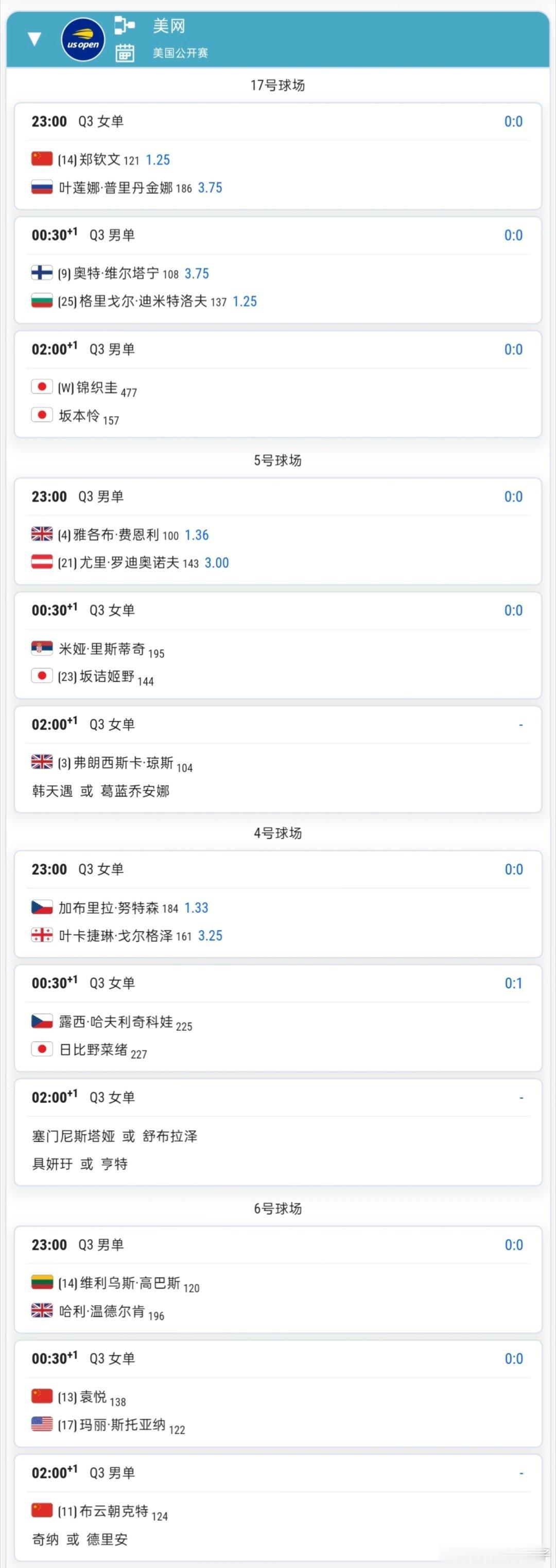
Task: Collapse the US Open section triangle
Action: tap(34, 40)
